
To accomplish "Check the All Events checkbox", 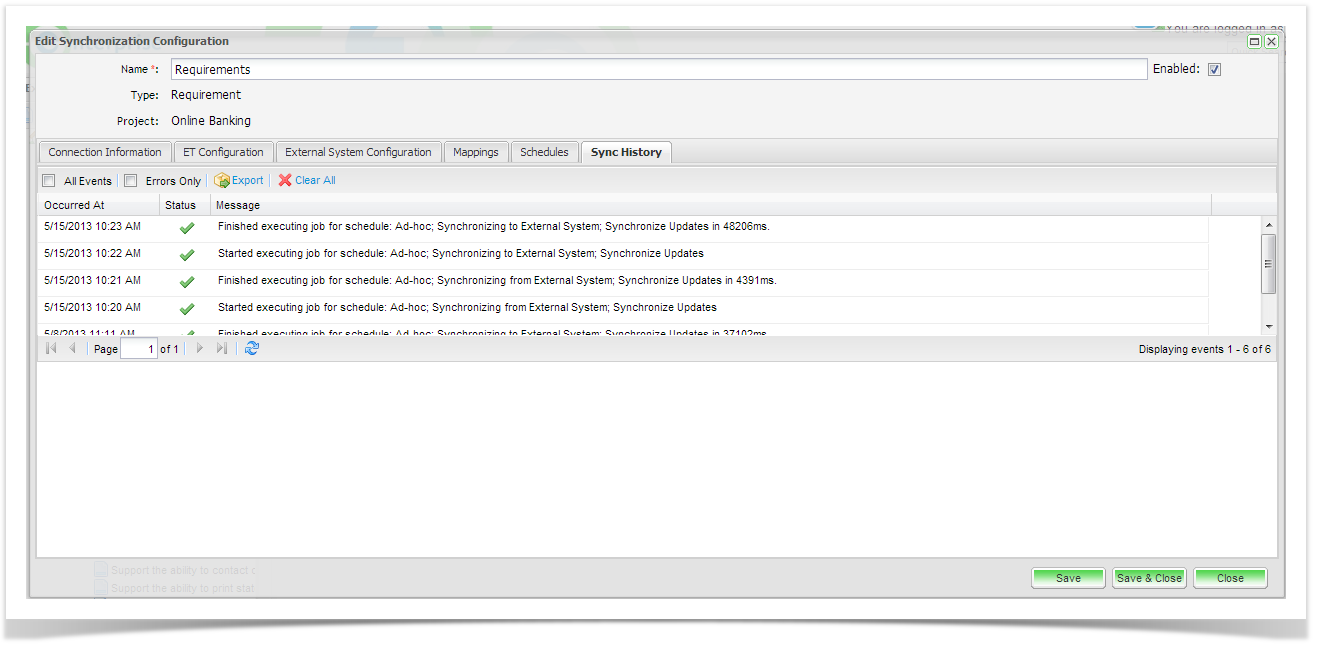I will click(49, 181).
